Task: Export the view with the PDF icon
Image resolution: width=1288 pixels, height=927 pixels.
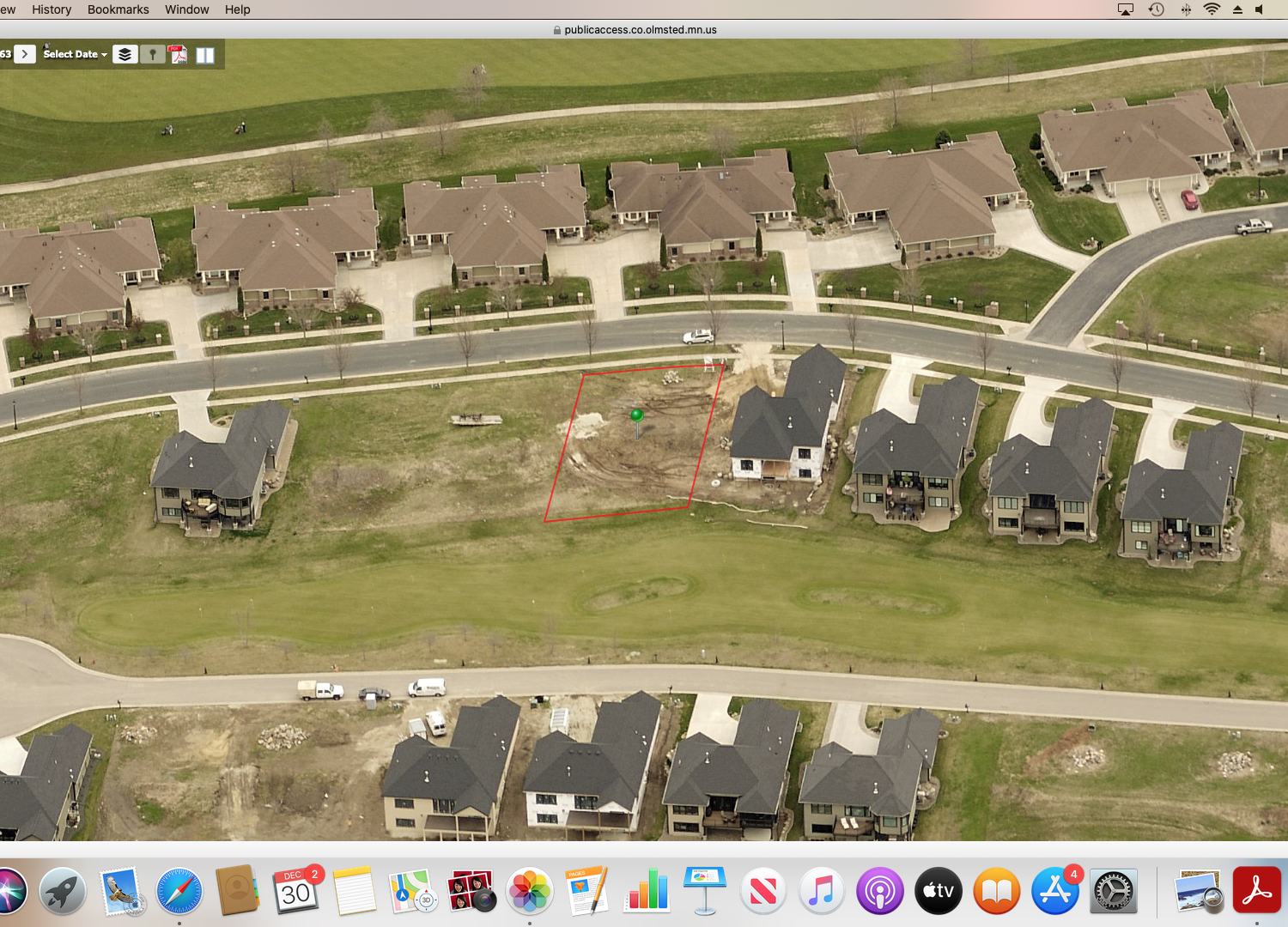Action: pos(178,54)
